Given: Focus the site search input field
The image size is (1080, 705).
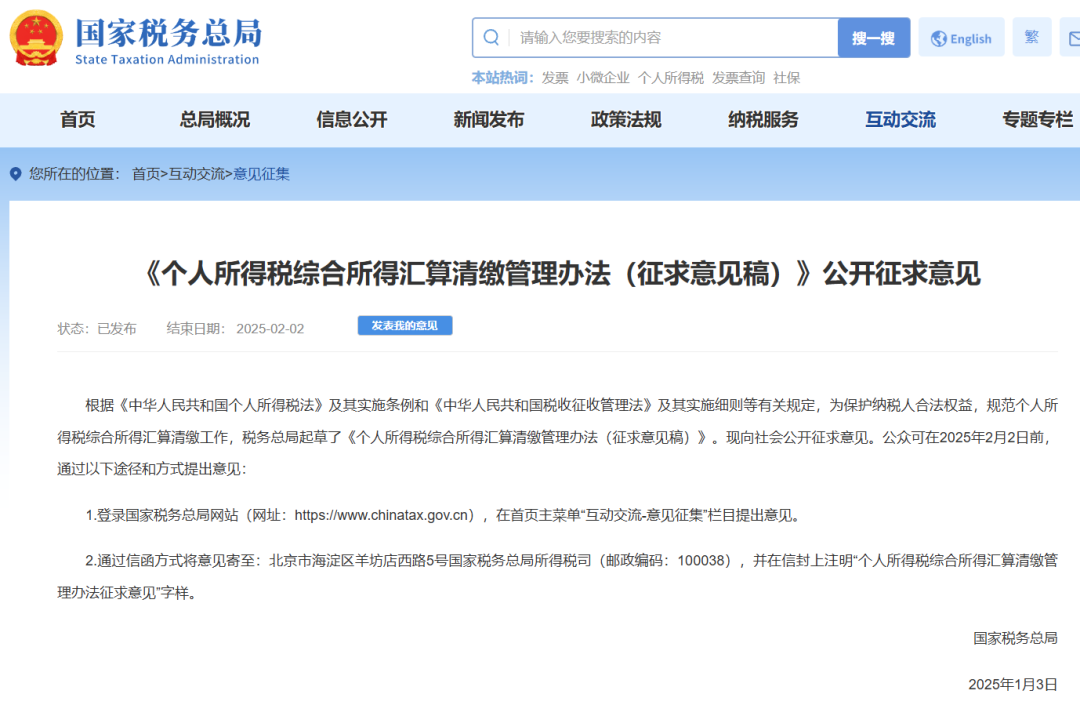Looking at the screenshot, I should (670, 38).
